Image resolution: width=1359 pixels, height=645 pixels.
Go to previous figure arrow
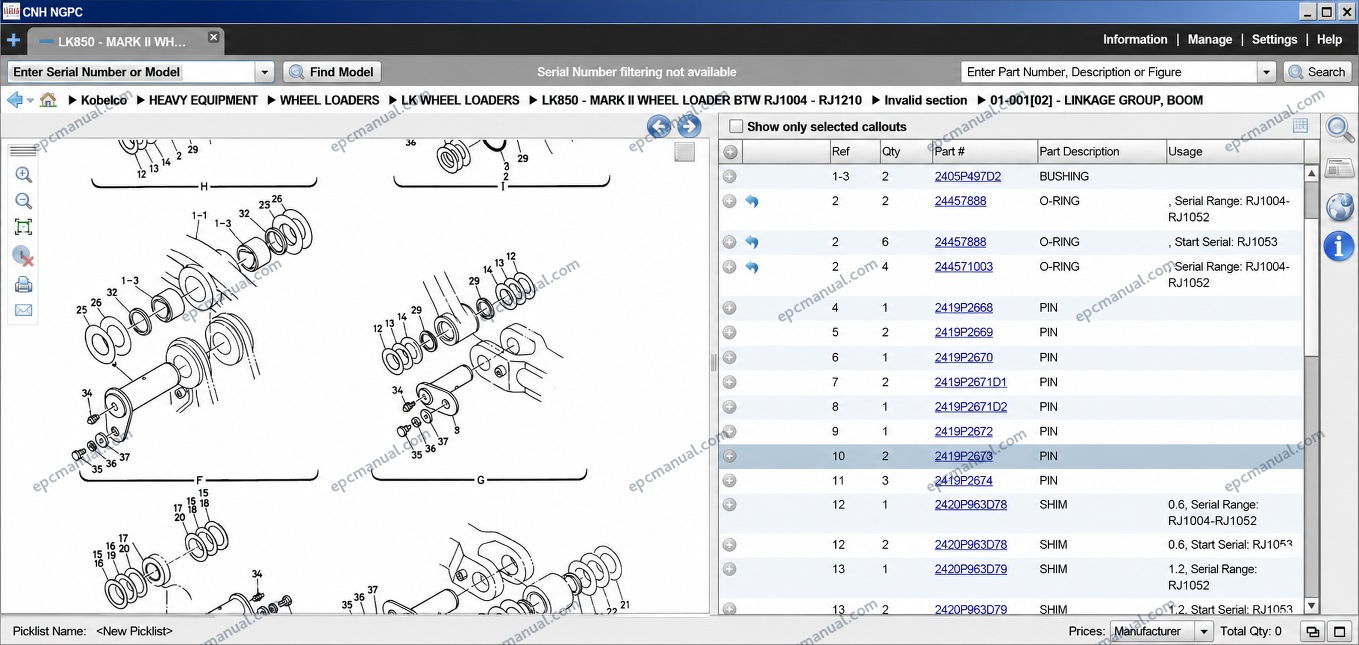(x=659, y=126)
